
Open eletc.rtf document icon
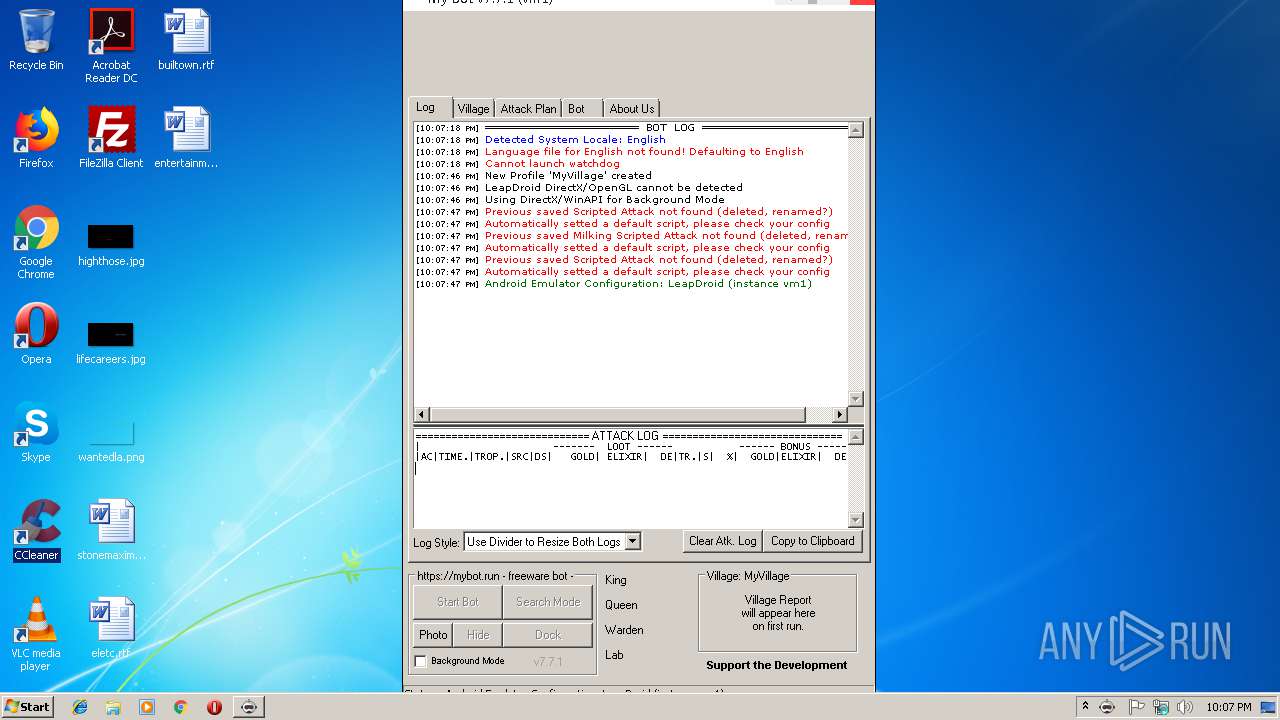coord(111,629)
